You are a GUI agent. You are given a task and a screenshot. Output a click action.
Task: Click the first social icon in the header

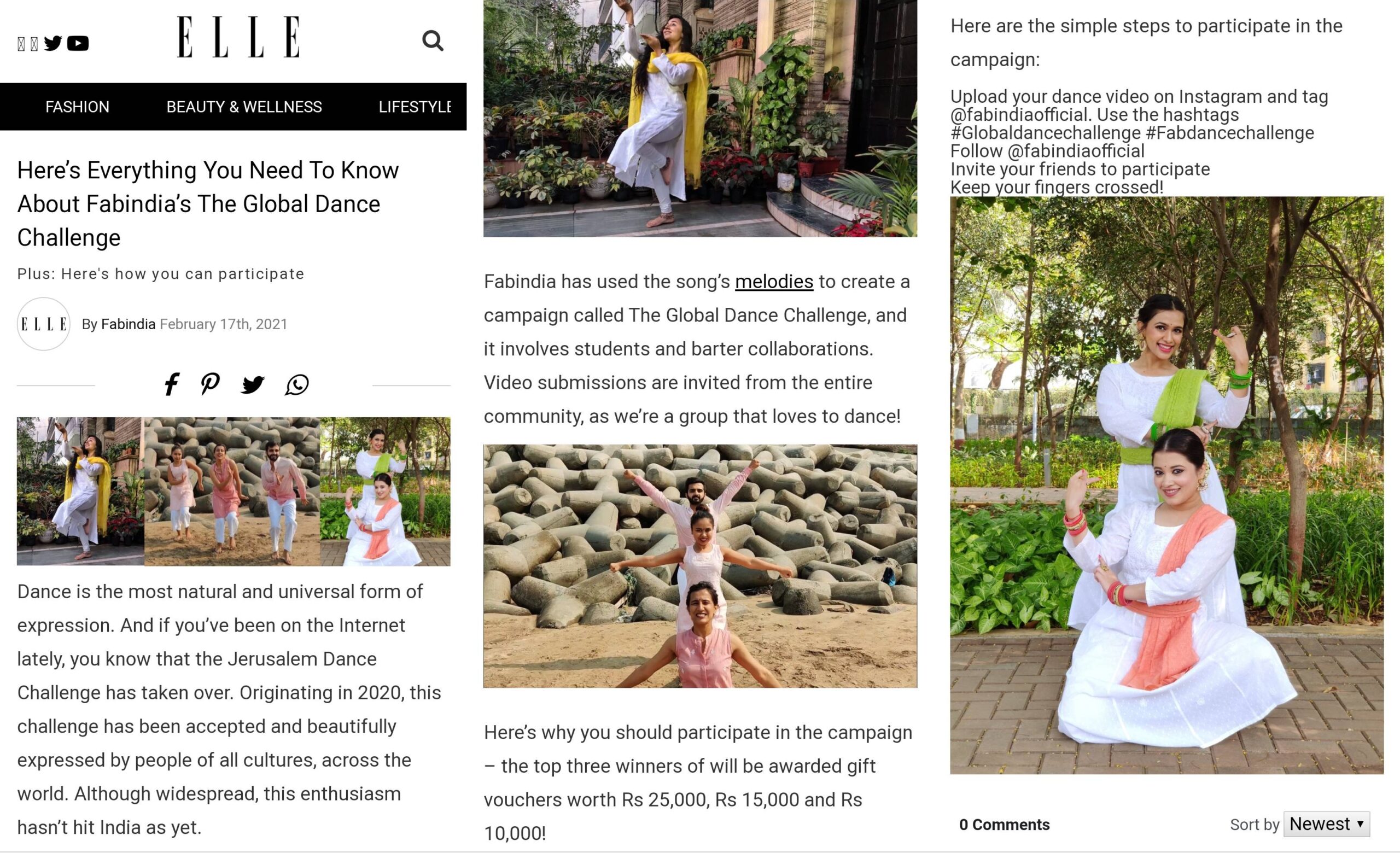pyautogui.click(x=21, y=44)
